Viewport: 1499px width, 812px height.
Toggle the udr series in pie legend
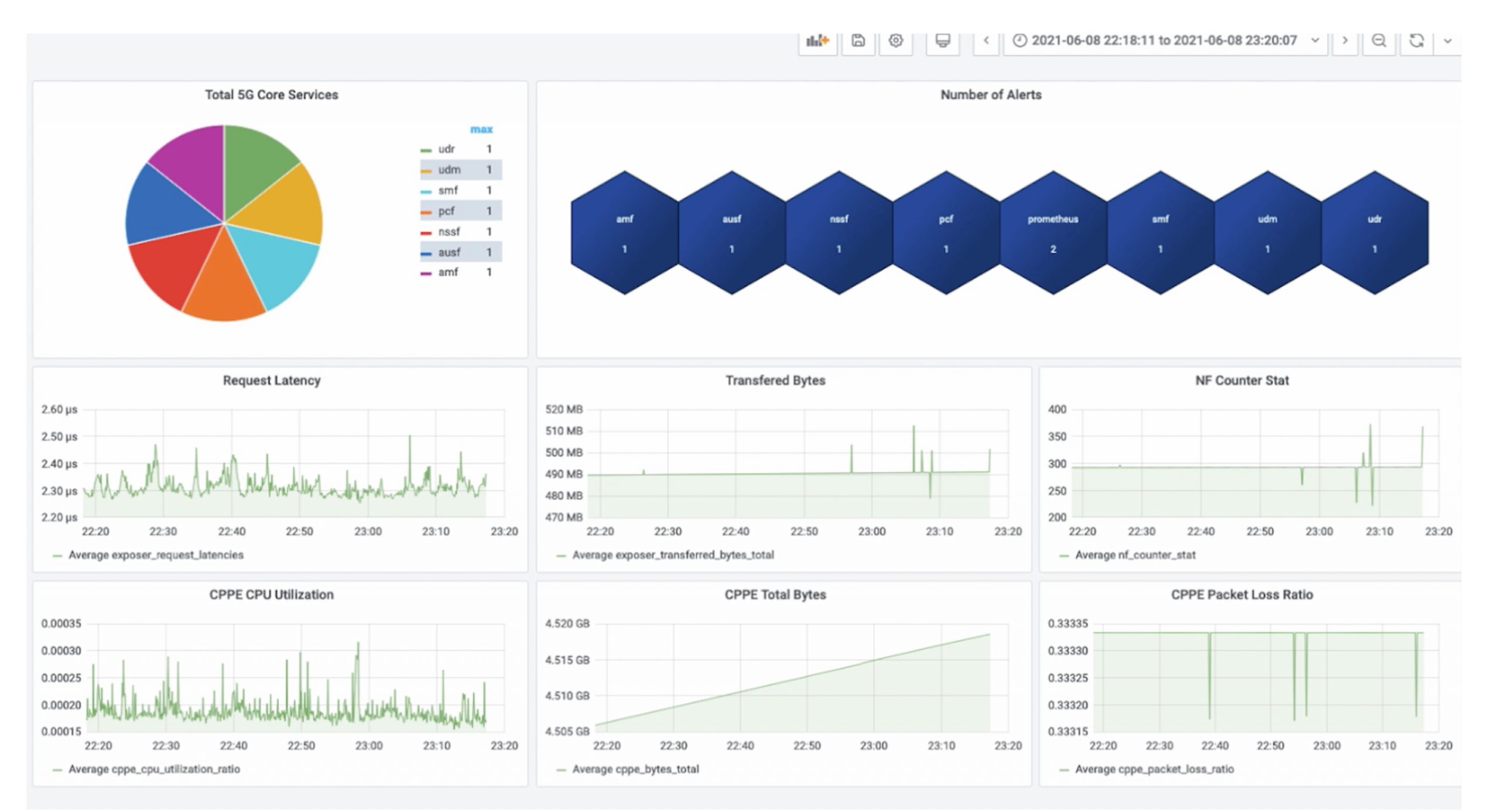click(x=446, y=149)
